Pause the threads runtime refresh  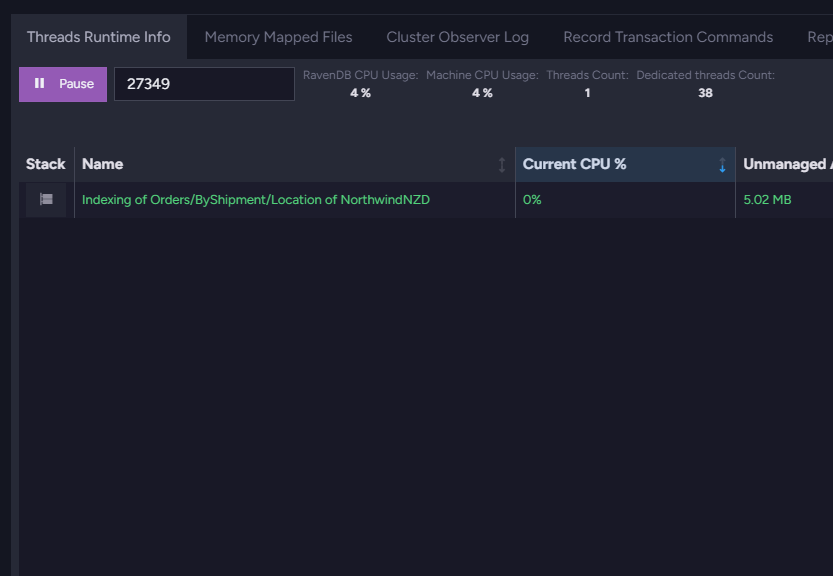click(x=63, y=84)
